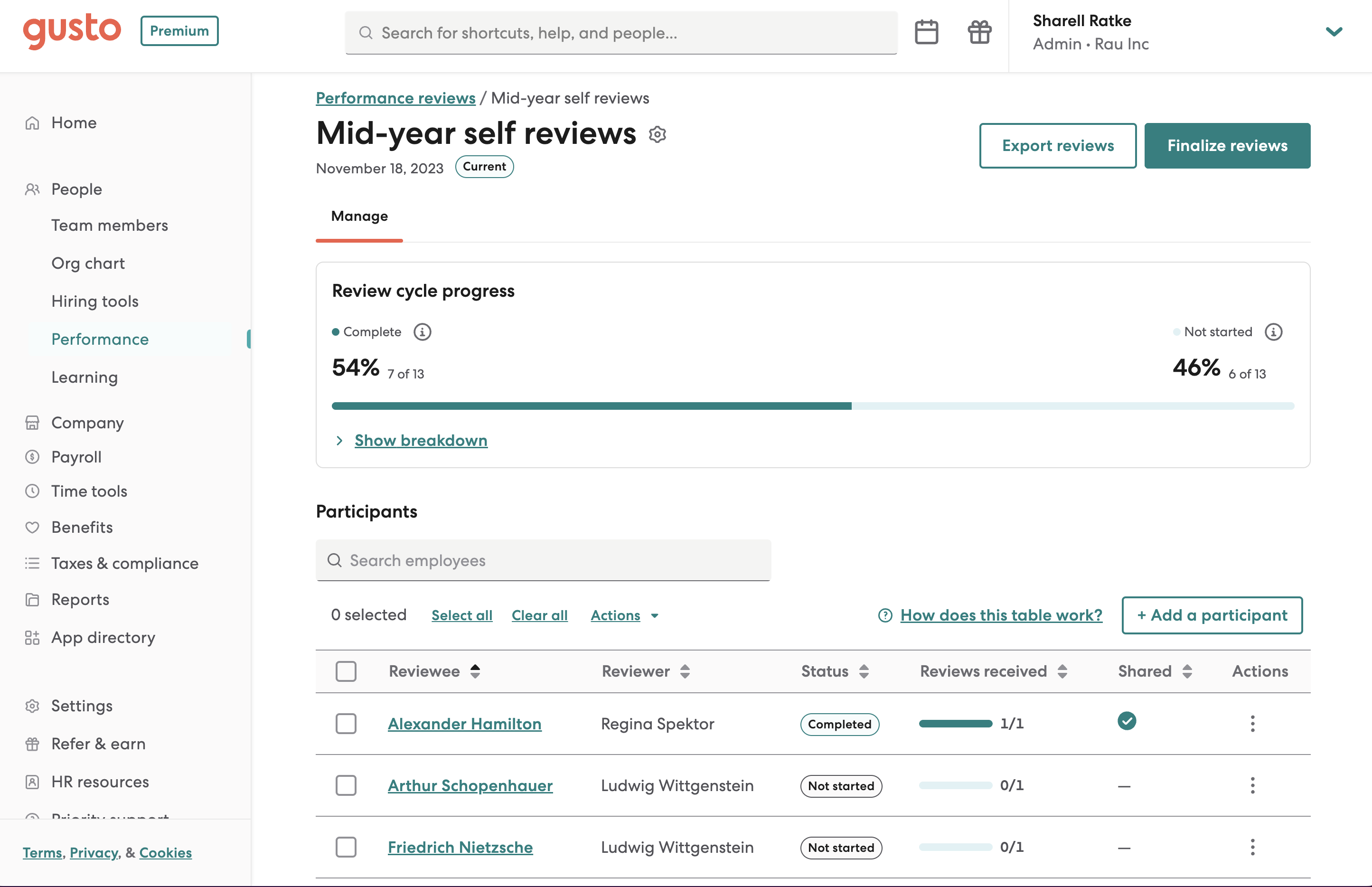Image resolution: width=1372 pixels, height=887 pixels.
Task: Open actions menu for Alexander Hamilton row
Action: pos(1252,724)
